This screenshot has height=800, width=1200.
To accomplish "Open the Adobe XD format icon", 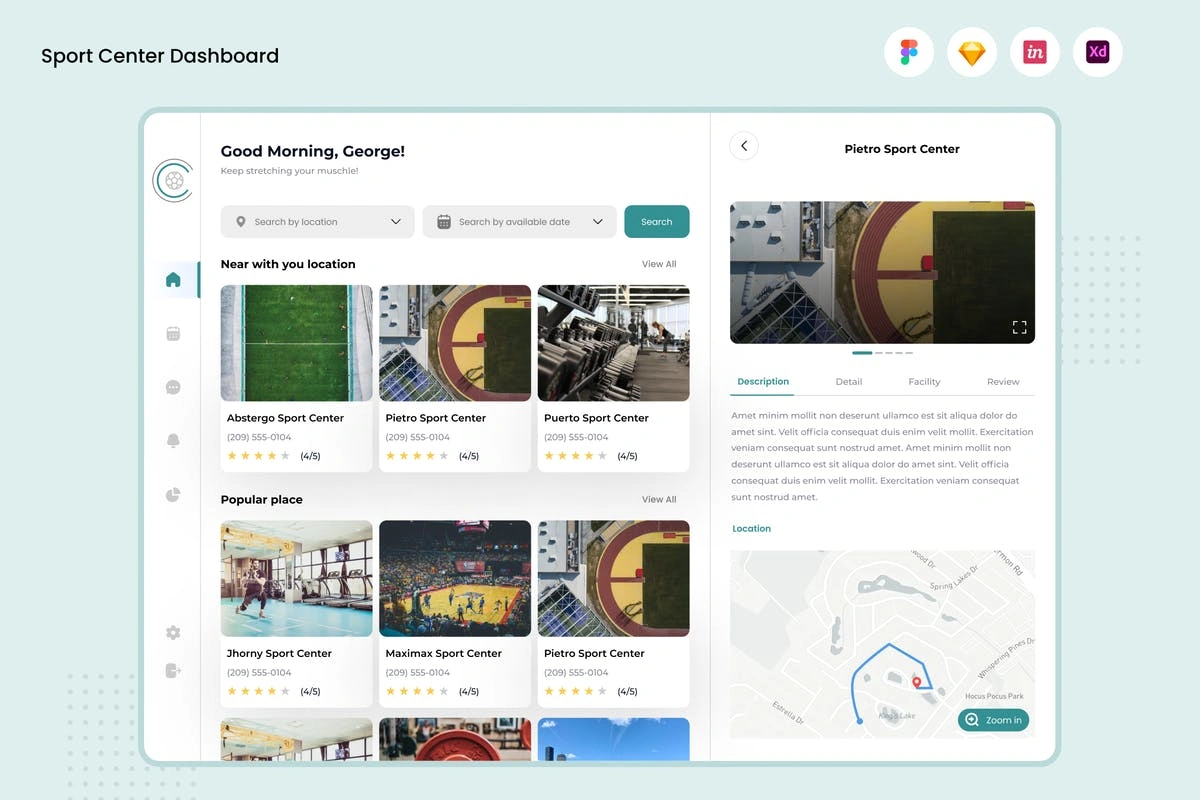I will (1098, 53).
